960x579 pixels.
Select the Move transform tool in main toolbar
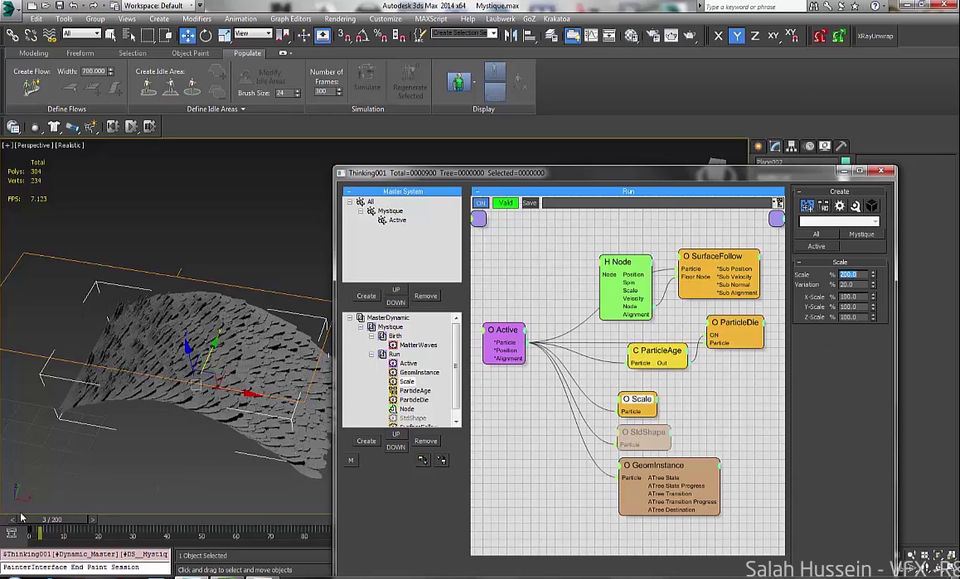pyautogui.click(x=188, y=36)
